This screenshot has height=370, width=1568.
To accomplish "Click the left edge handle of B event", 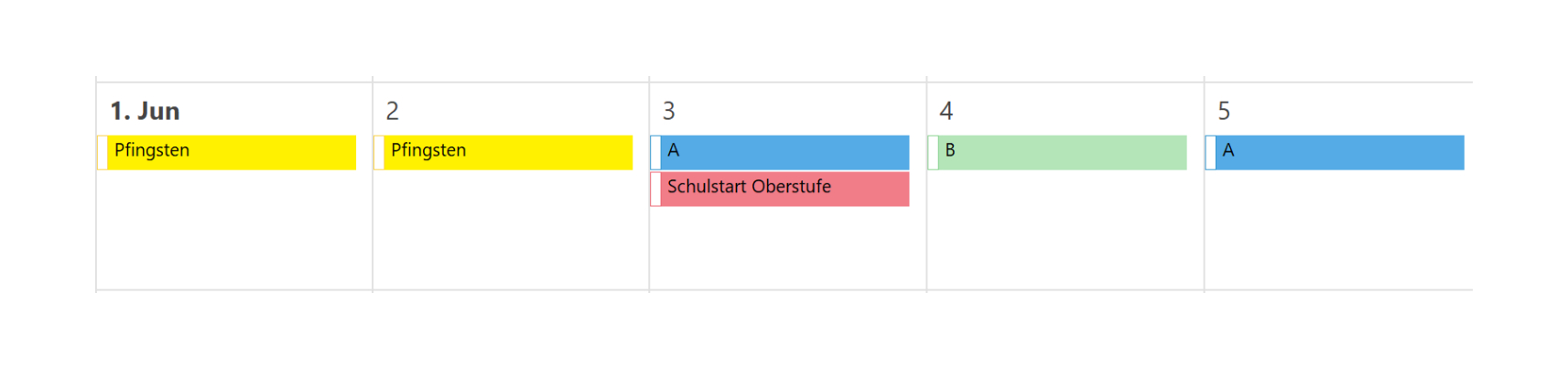I will (x=933, y=152).
